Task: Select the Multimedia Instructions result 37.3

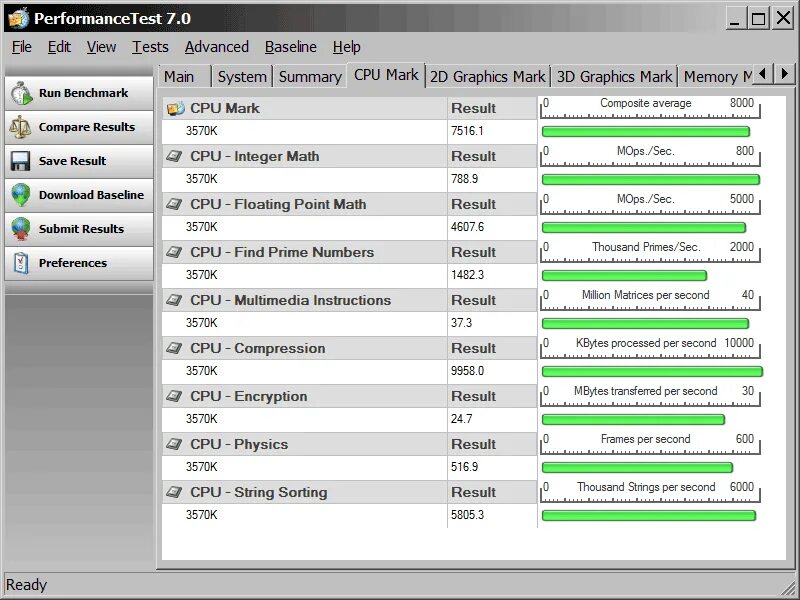Action: pos(461,323)
